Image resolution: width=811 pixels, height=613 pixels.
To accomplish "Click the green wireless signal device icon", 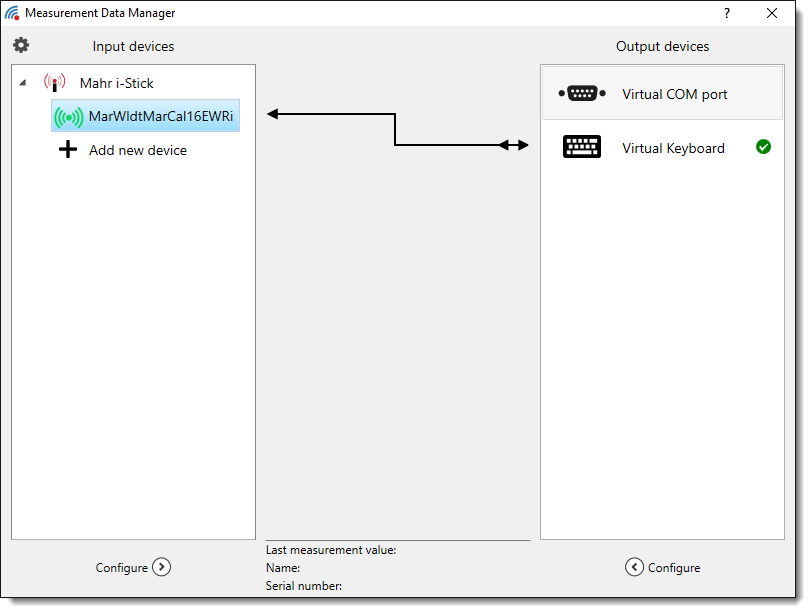I will (x=69, y=117).
